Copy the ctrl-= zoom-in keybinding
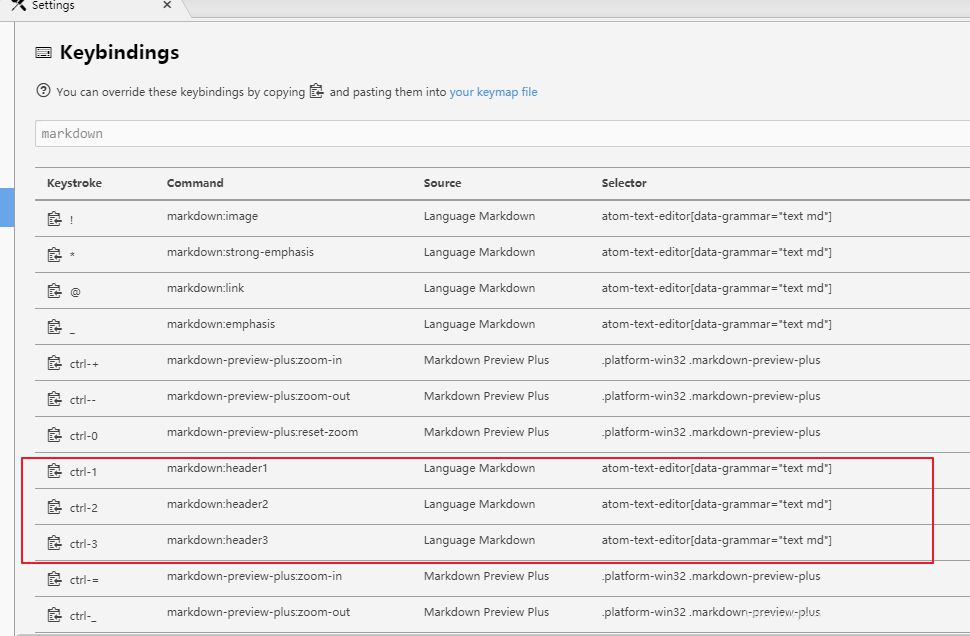Screen dimensions: 970x636 (55, 578)
